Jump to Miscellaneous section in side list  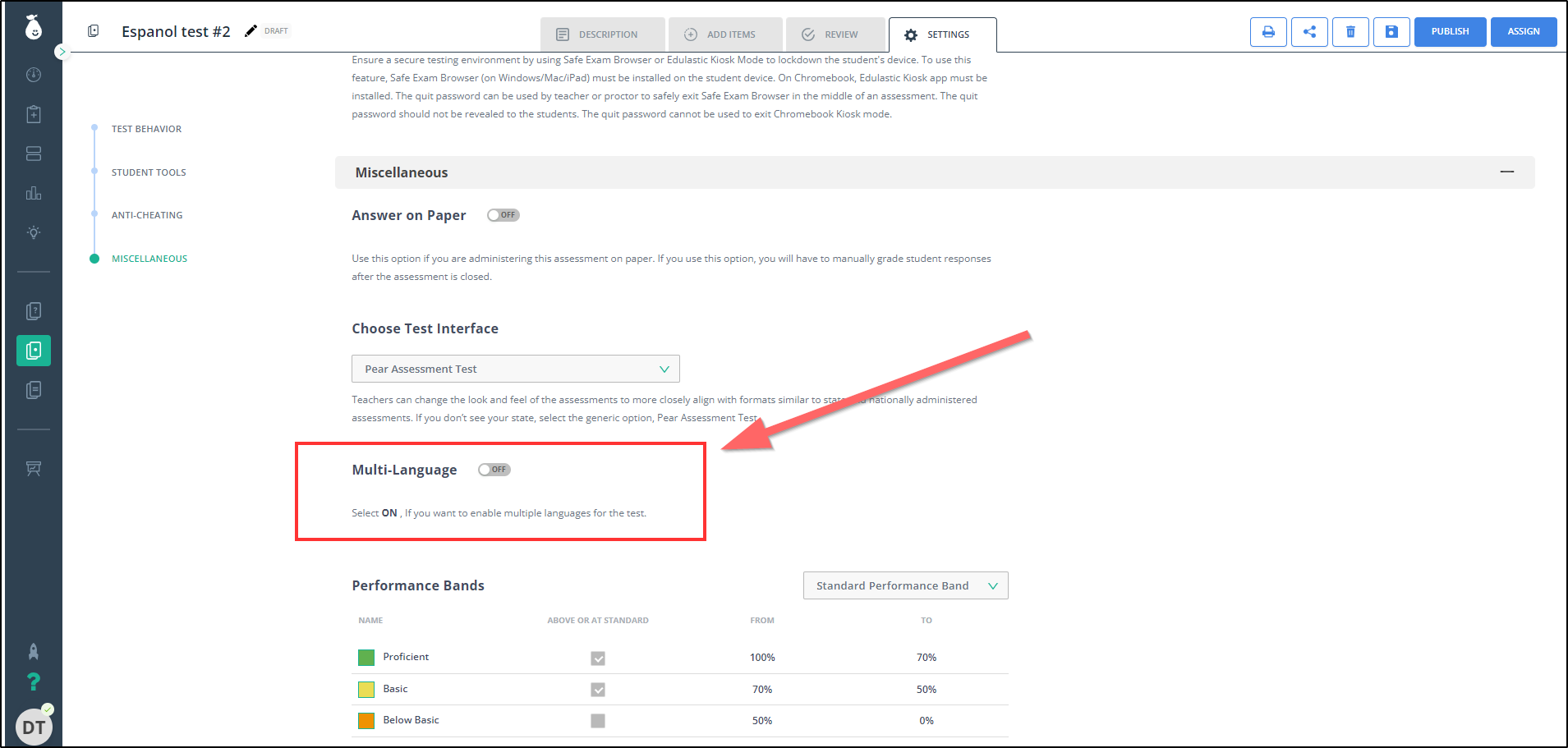tap(149, 259)
